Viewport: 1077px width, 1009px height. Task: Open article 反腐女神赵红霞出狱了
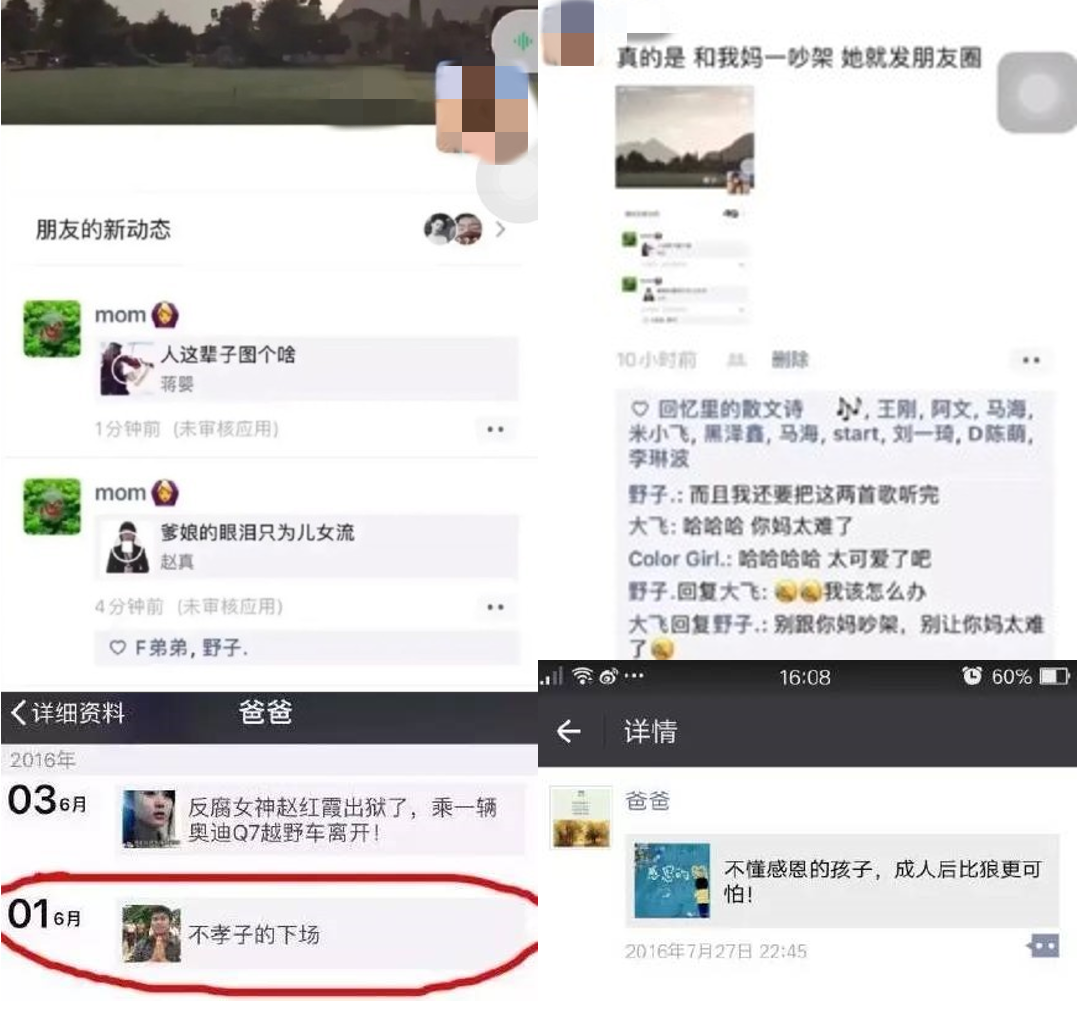(x=321, y=819)
